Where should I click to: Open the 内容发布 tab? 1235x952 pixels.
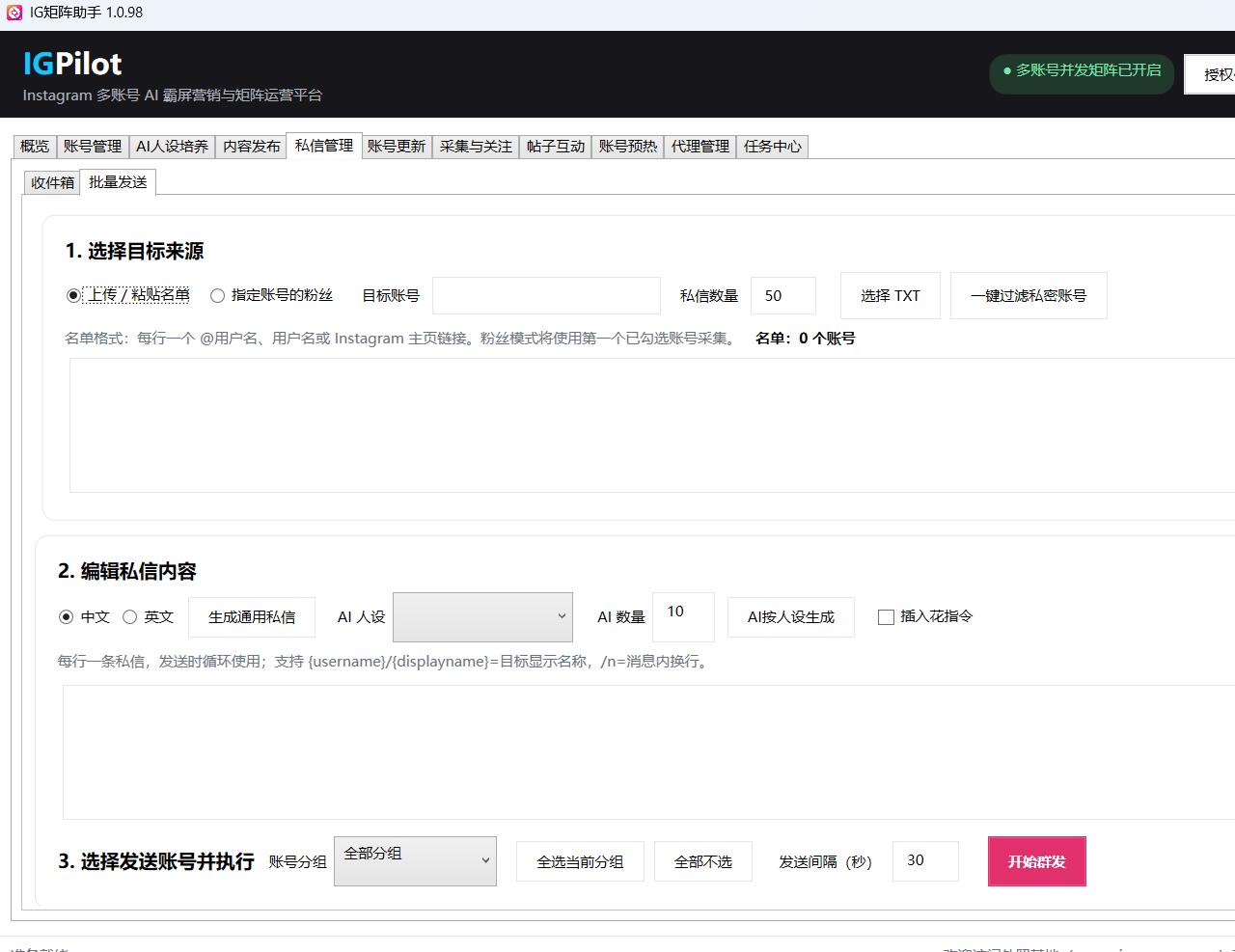coord(251,146)
